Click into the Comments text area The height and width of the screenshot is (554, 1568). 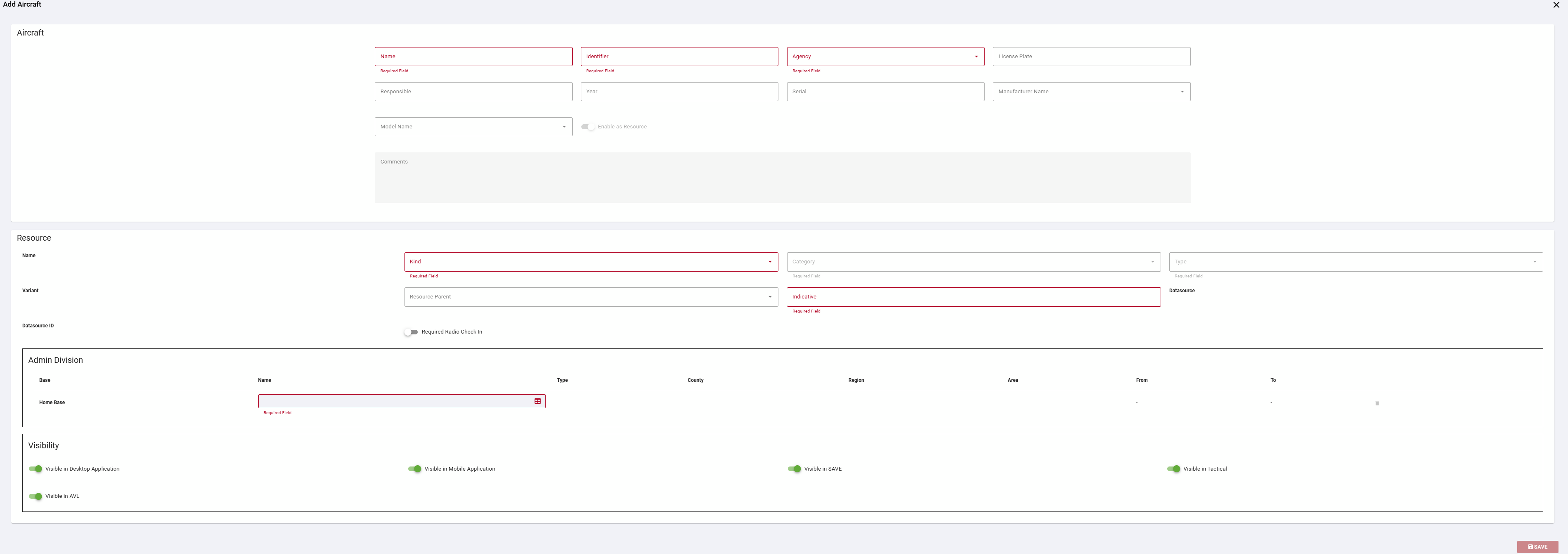coord(782,178)
